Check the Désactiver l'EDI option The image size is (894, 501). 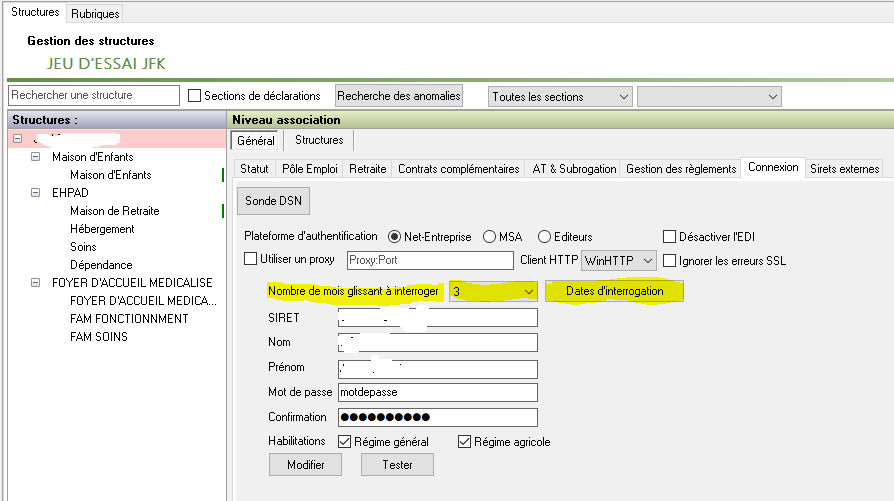tap(670, 237)
